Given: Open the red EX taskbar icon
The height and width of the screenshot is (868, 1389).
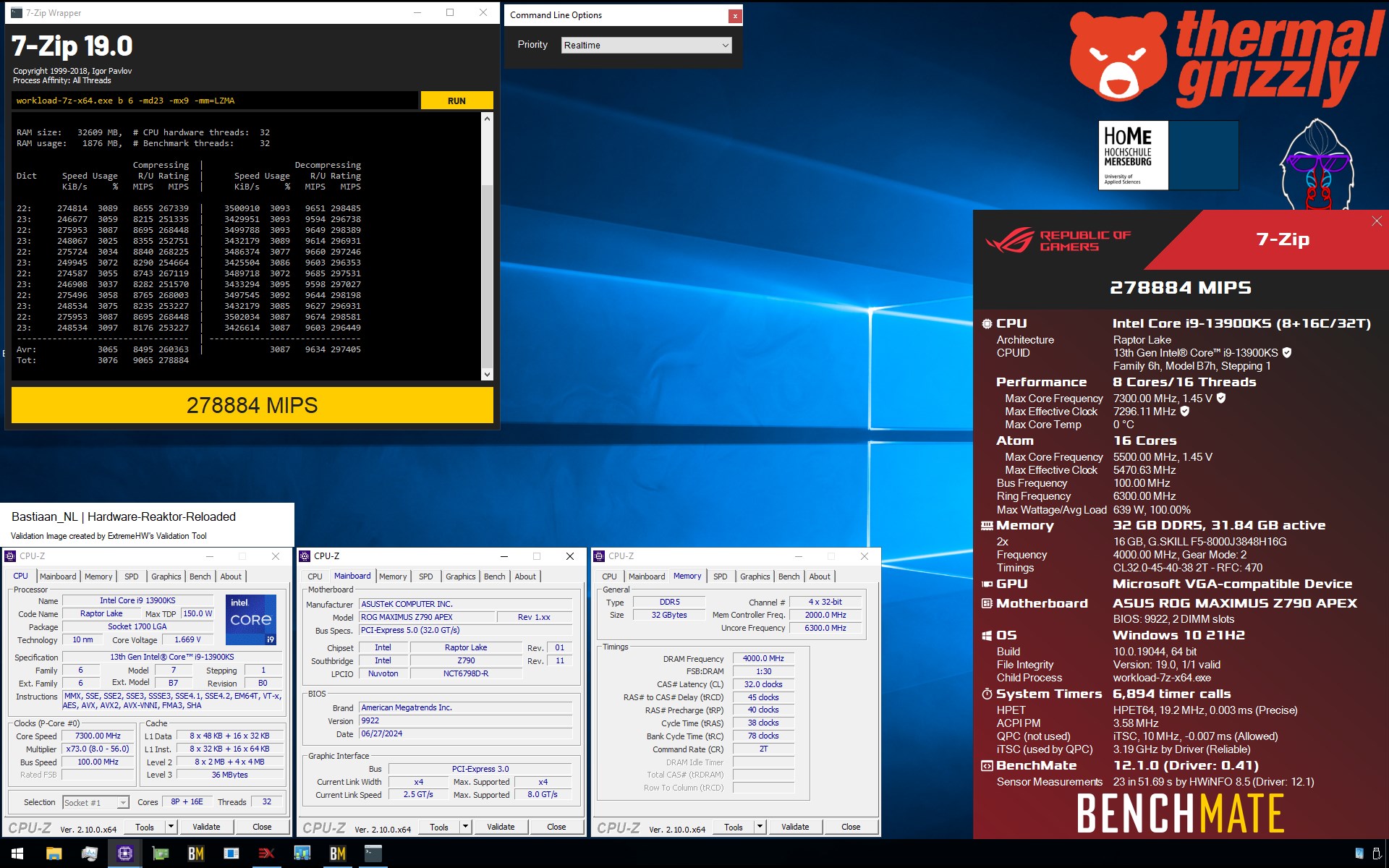Looking at the screenshot, I should coord(266,854).
